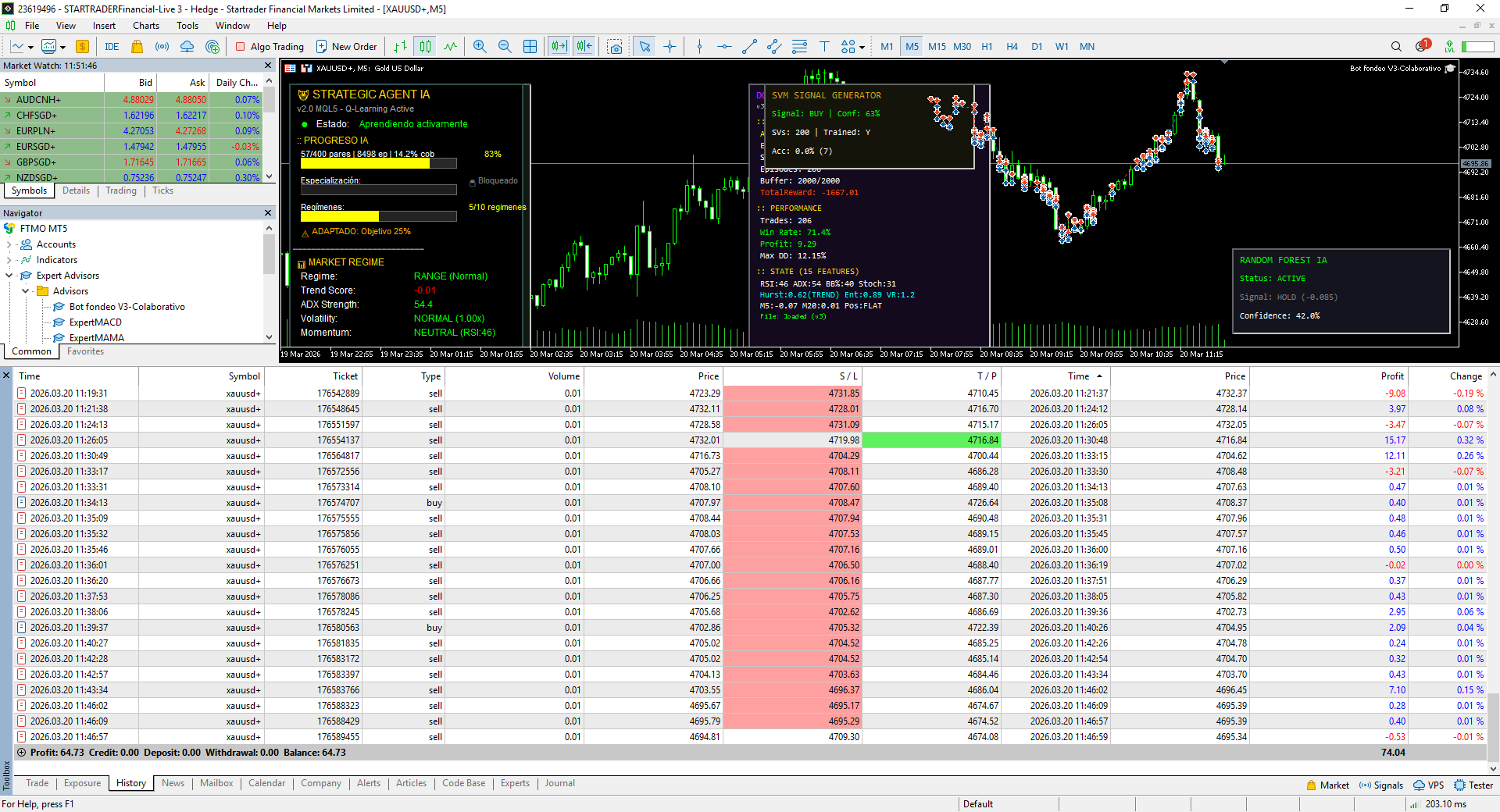
Task: Toggle Algo Trading on or off
Action: (x=270, y=47)
